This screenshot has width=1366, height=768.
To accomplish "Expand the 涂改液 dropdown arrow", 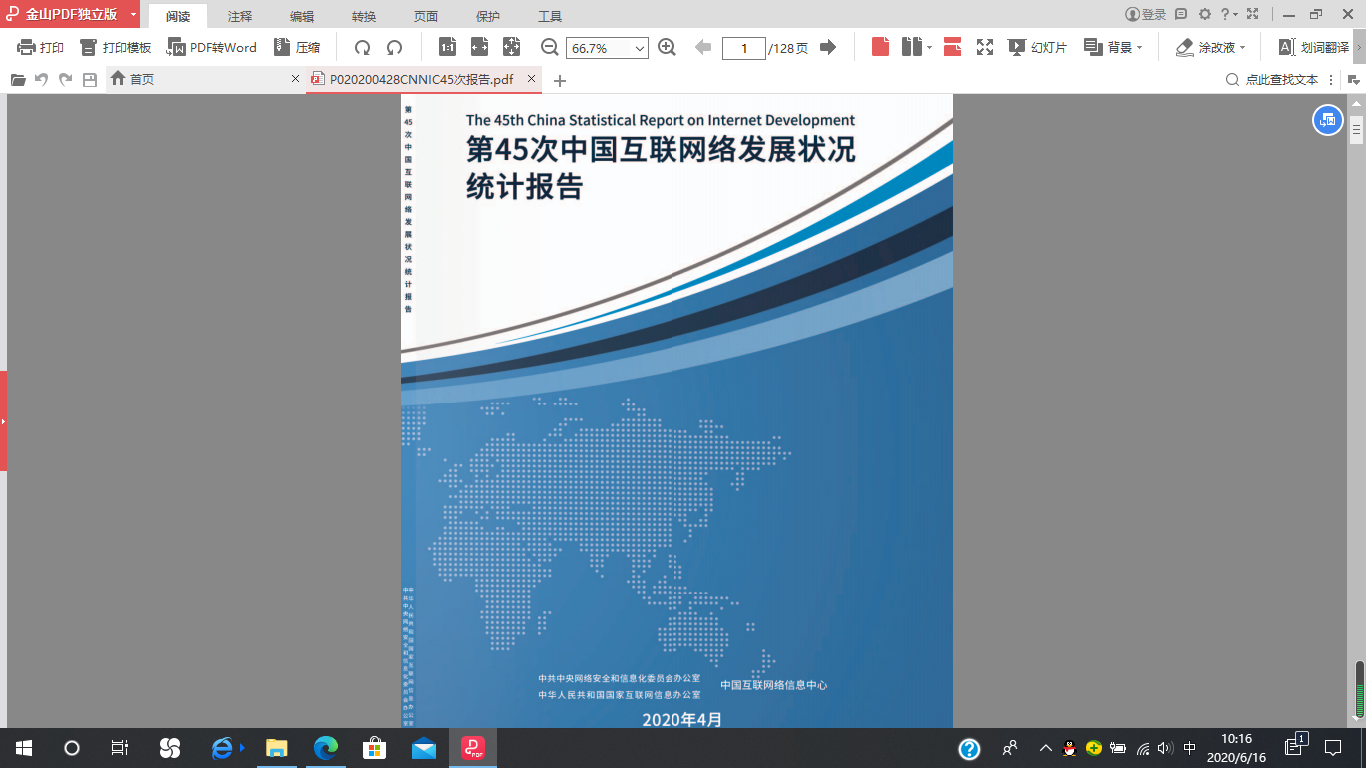I will click(x=1242, y=48).
